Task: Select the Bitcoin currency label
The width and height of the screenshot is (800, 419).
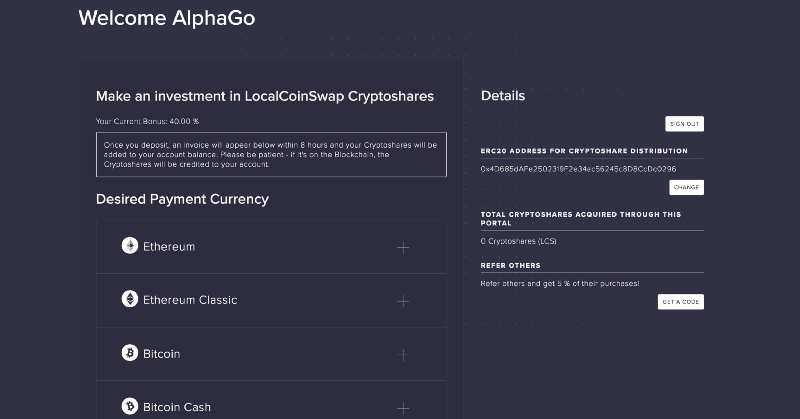Action: 162,354
